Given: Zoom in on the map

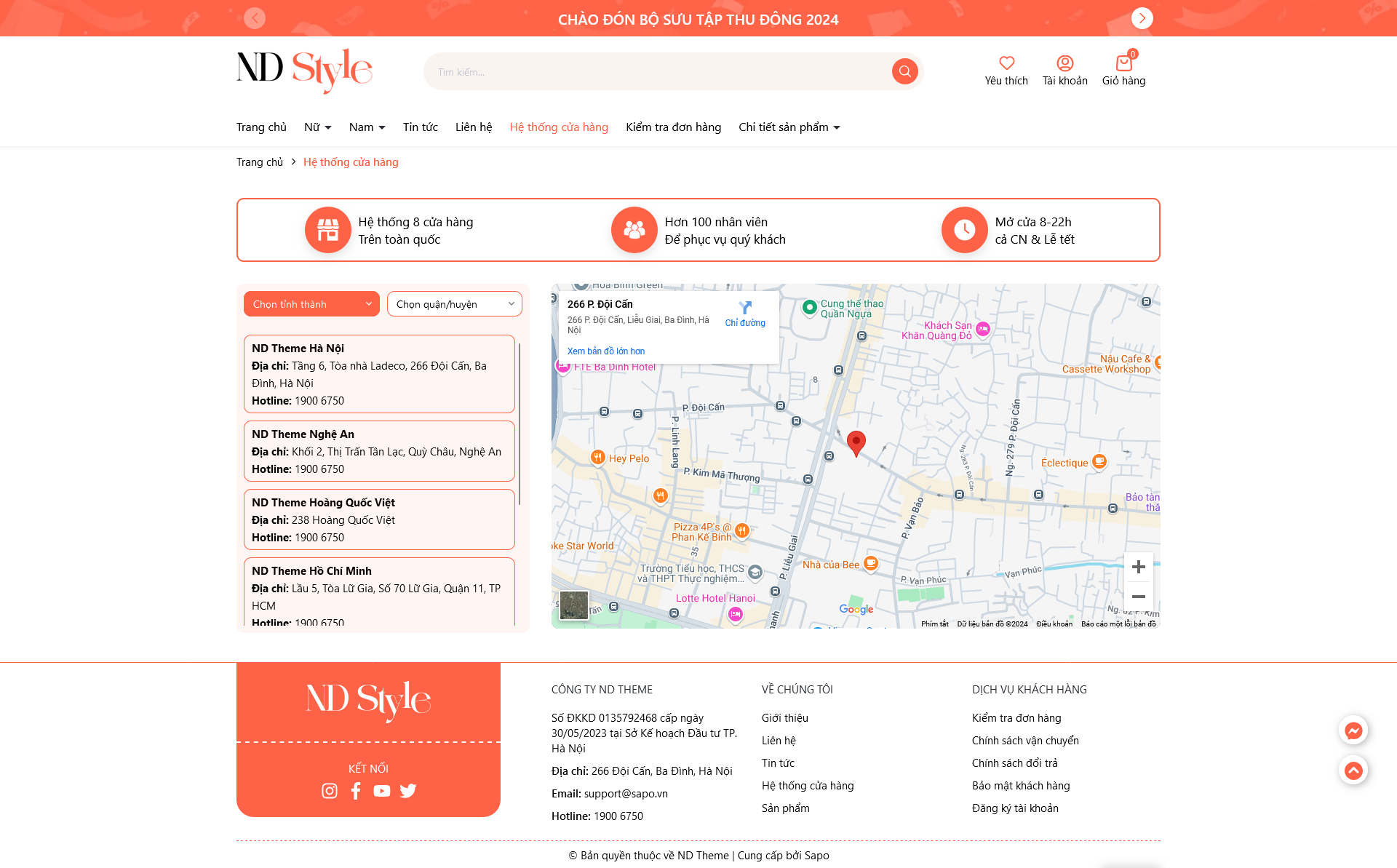Looking at the screenshot, I should [x=1139, y=567].
